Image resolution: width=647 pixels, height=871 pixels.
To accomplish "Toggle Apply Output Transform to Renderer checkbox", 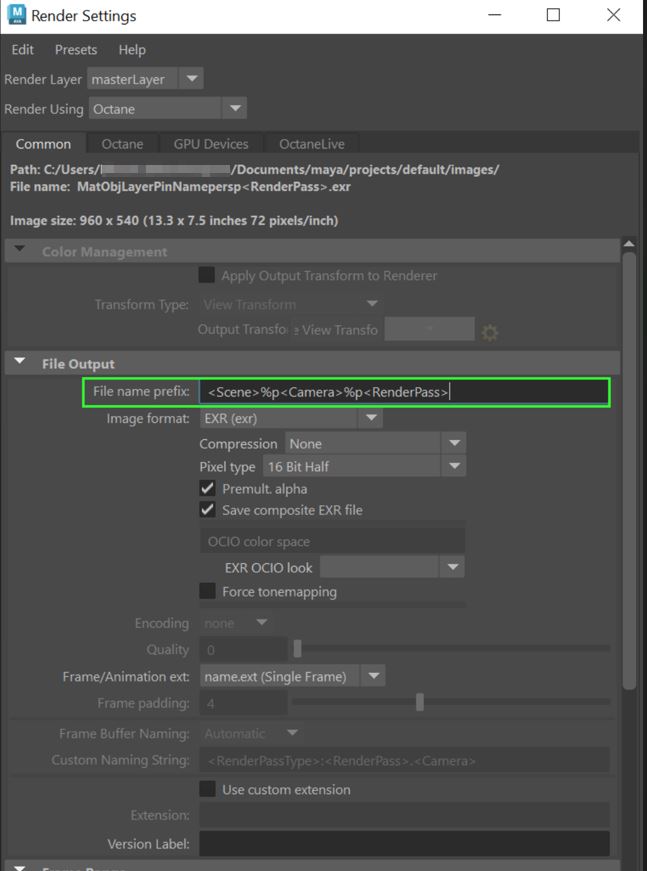I will [x=207, y=275].
